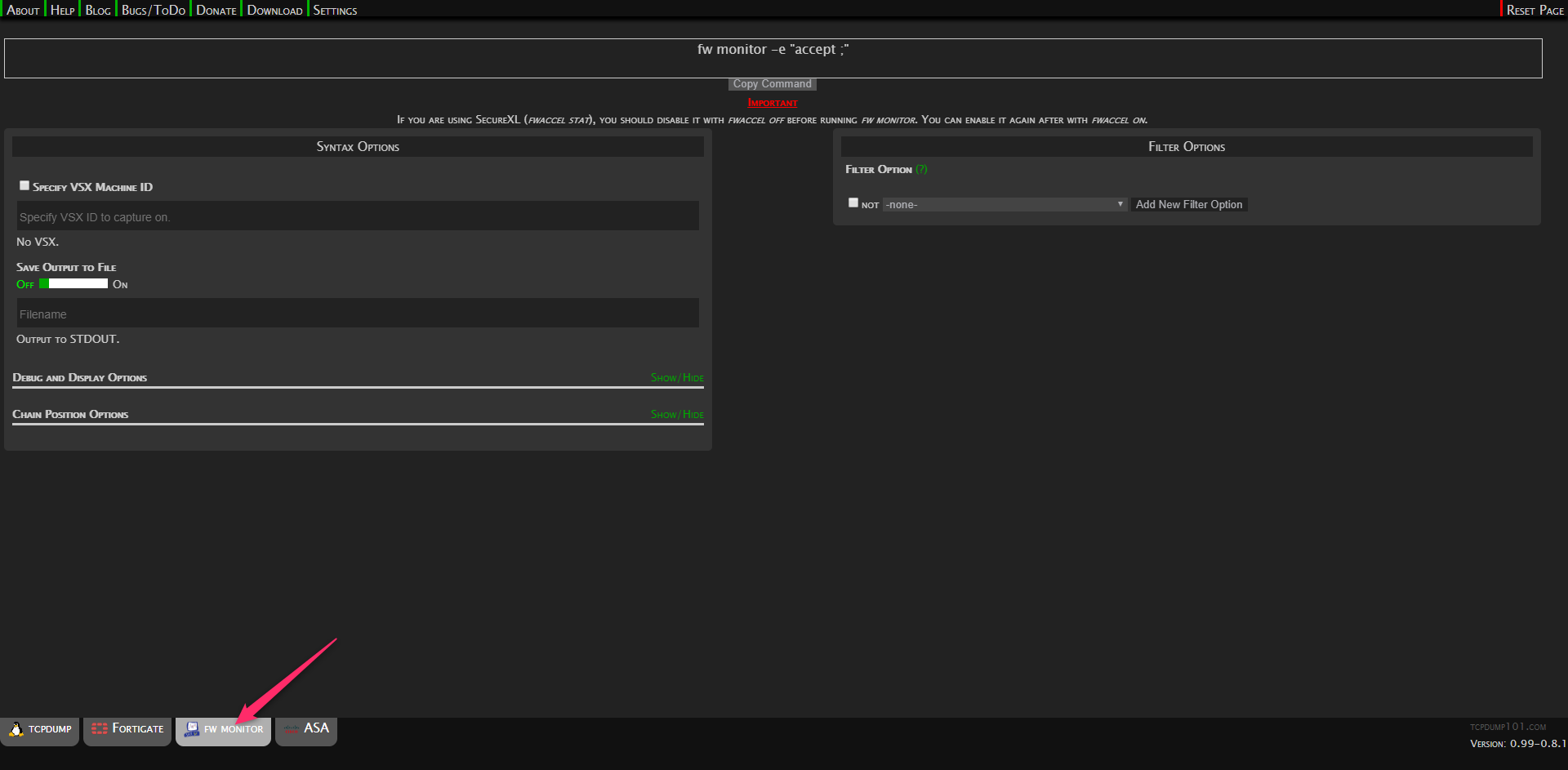Click the generated fw monitor command box
The height and width of the screenshot is (770, 1568).
pos(773,58)
